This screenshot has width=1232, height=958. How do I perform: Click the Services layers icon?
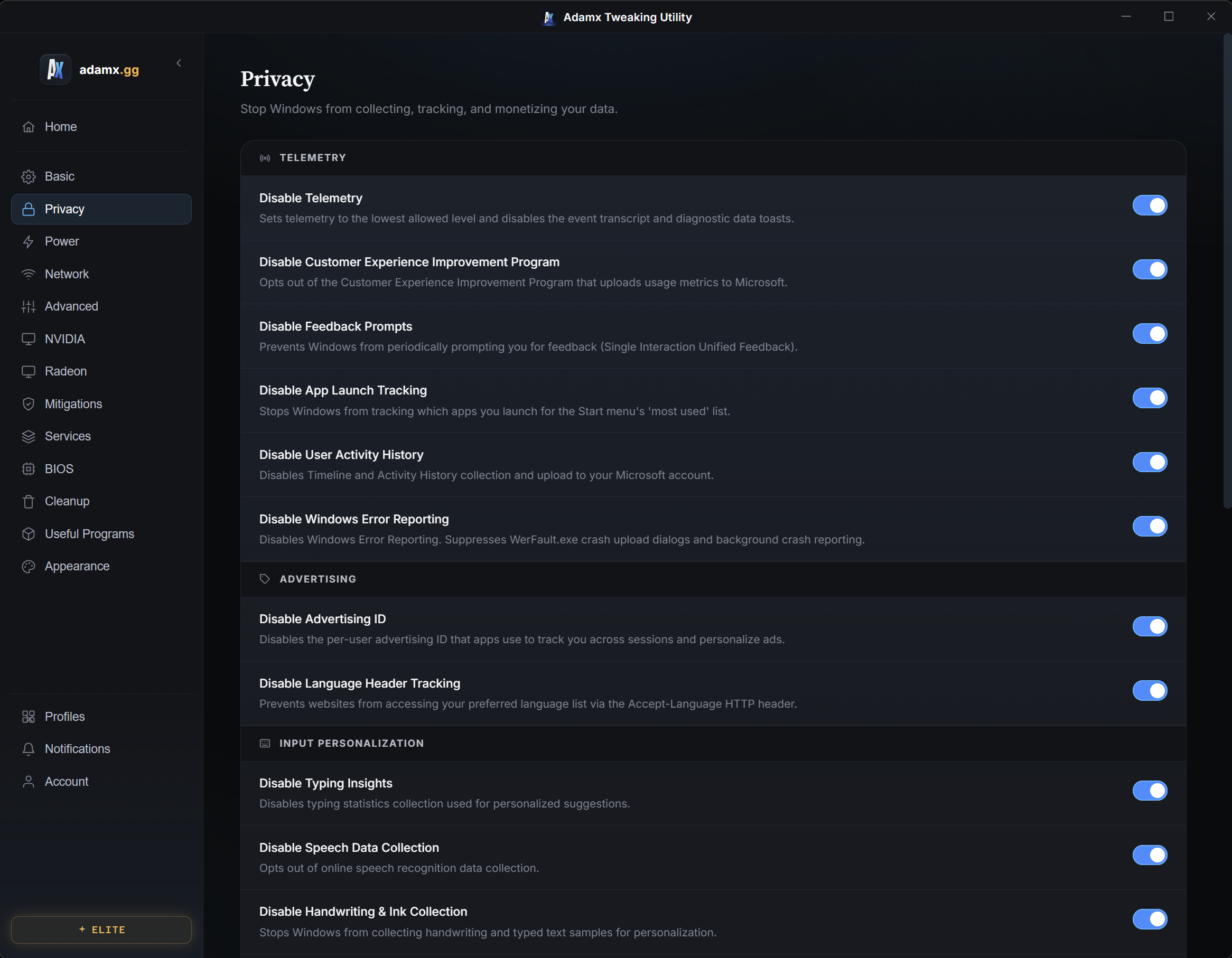point(28,436)
